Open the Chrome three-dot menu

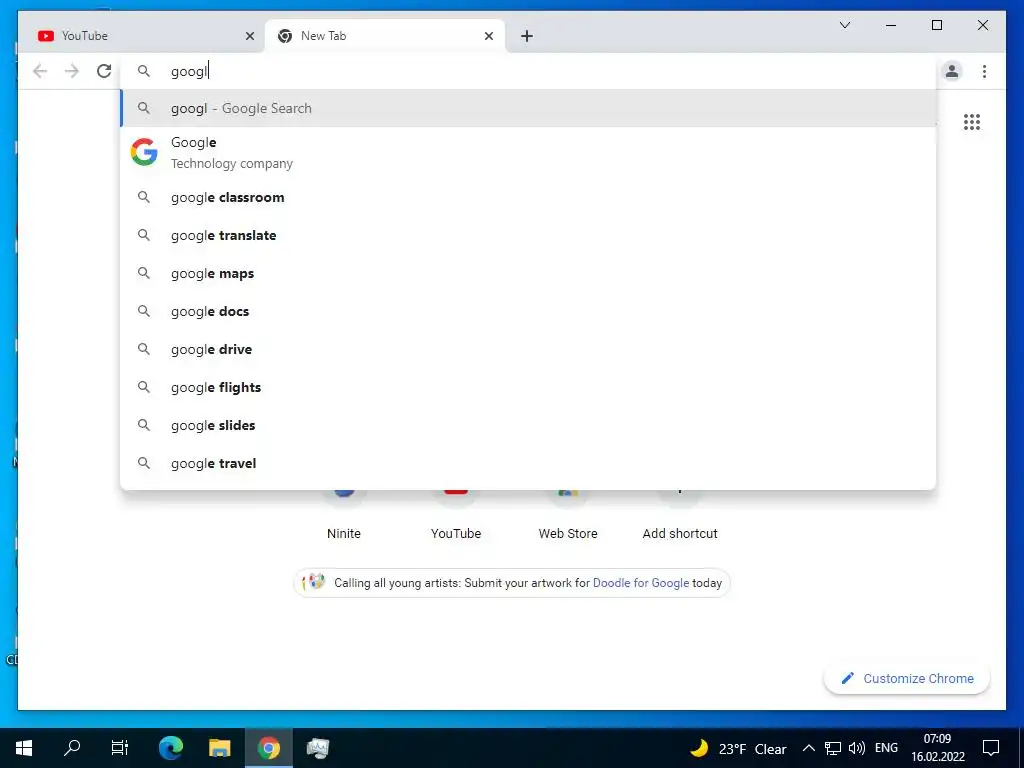pos(984,71)
